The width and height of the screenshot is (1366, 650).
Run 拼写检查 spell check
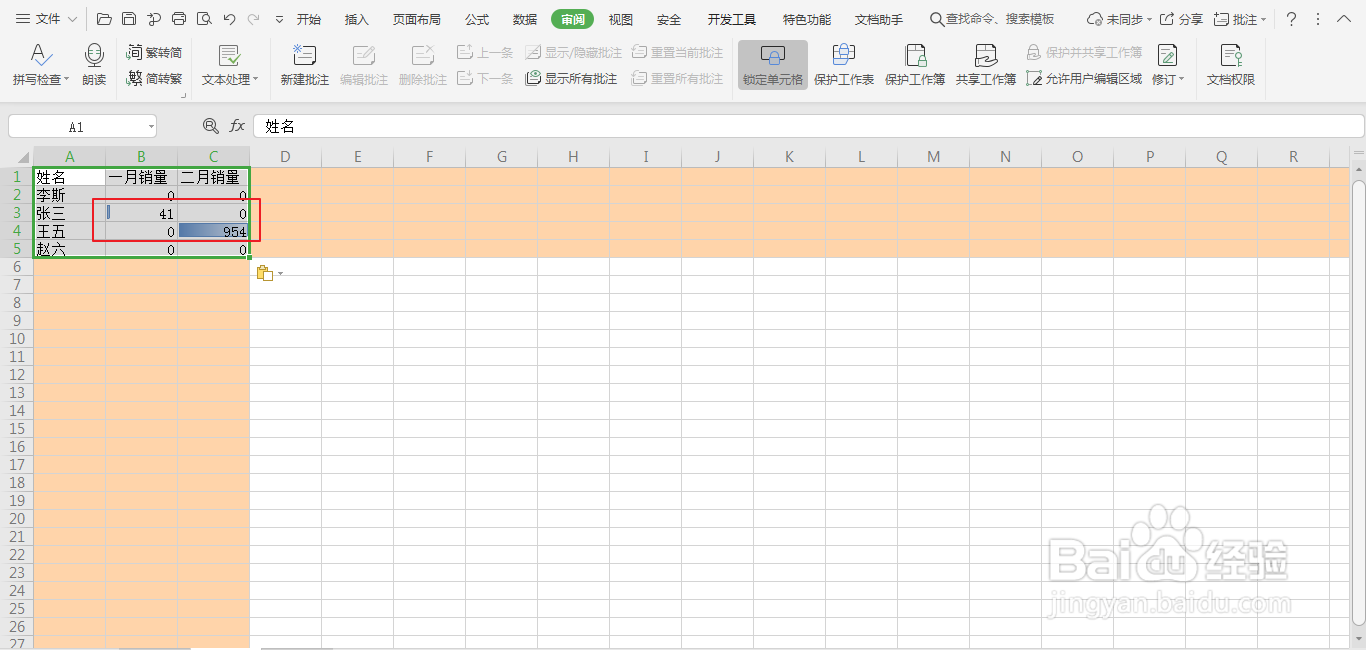point(41,66)
